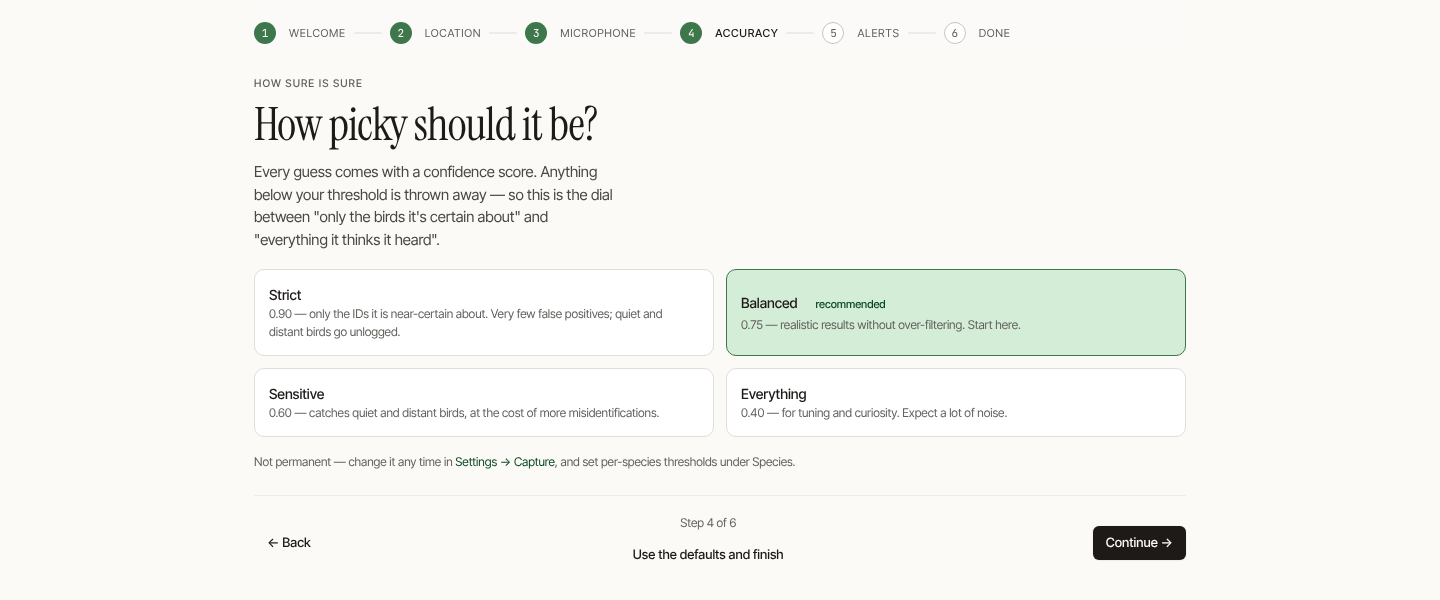Click the recommended badge on Balanced
Screen dimensions: 1440x600
click(850, 304)
